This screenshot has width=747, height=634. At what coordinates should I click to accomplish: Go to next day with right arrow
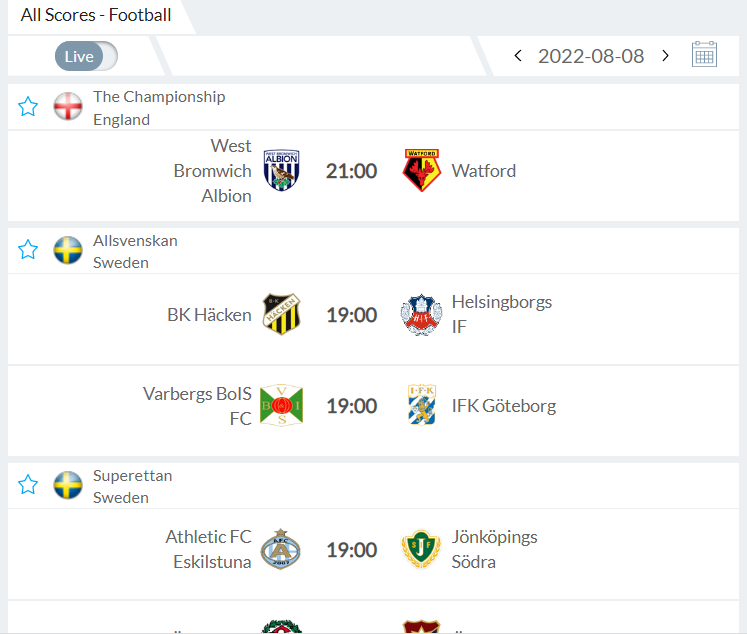[666, 56]
